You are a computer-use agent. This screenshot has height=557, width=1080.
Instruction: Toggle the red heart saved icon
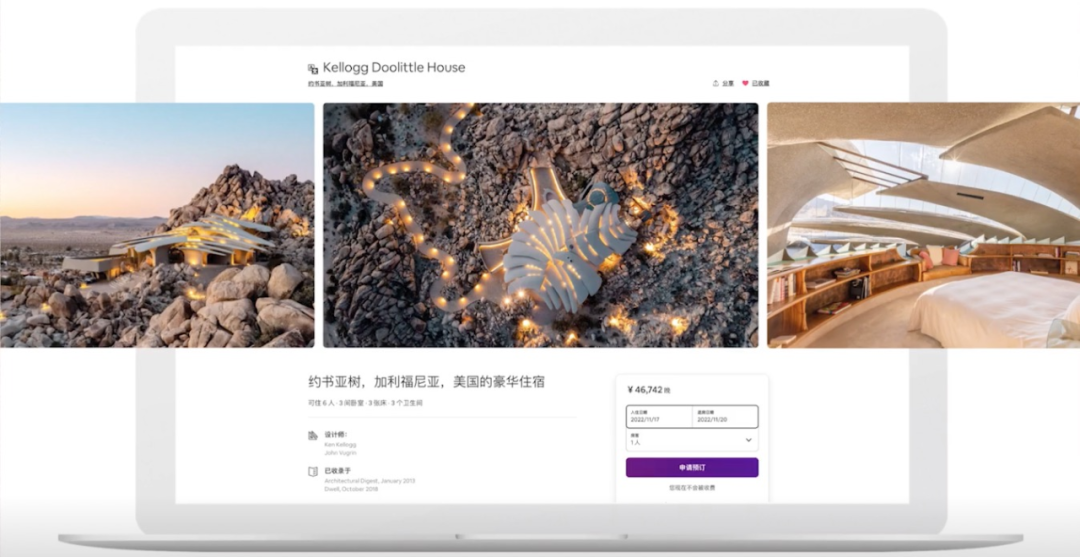(745, 84)
